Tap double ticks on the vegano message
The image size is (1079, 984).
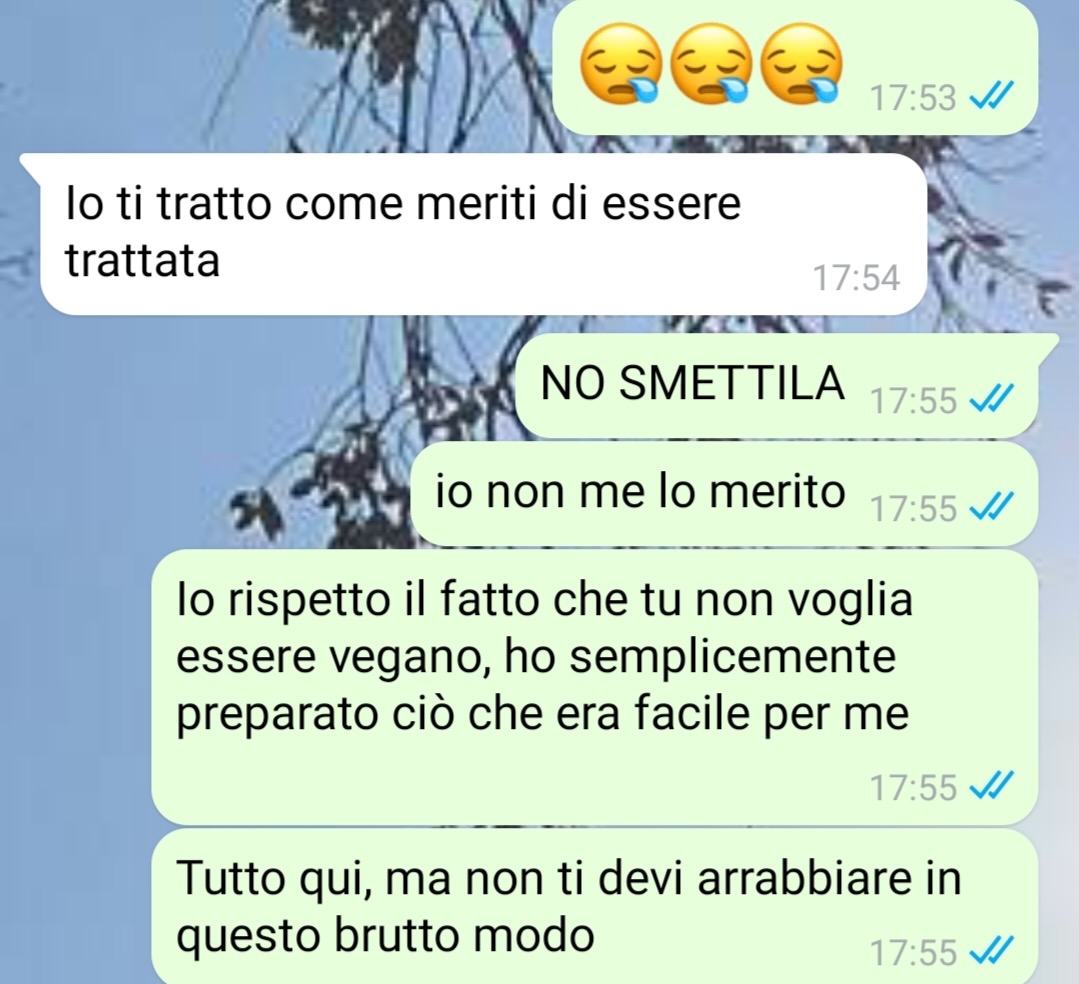pyautogui.click(x=991, y=786)
